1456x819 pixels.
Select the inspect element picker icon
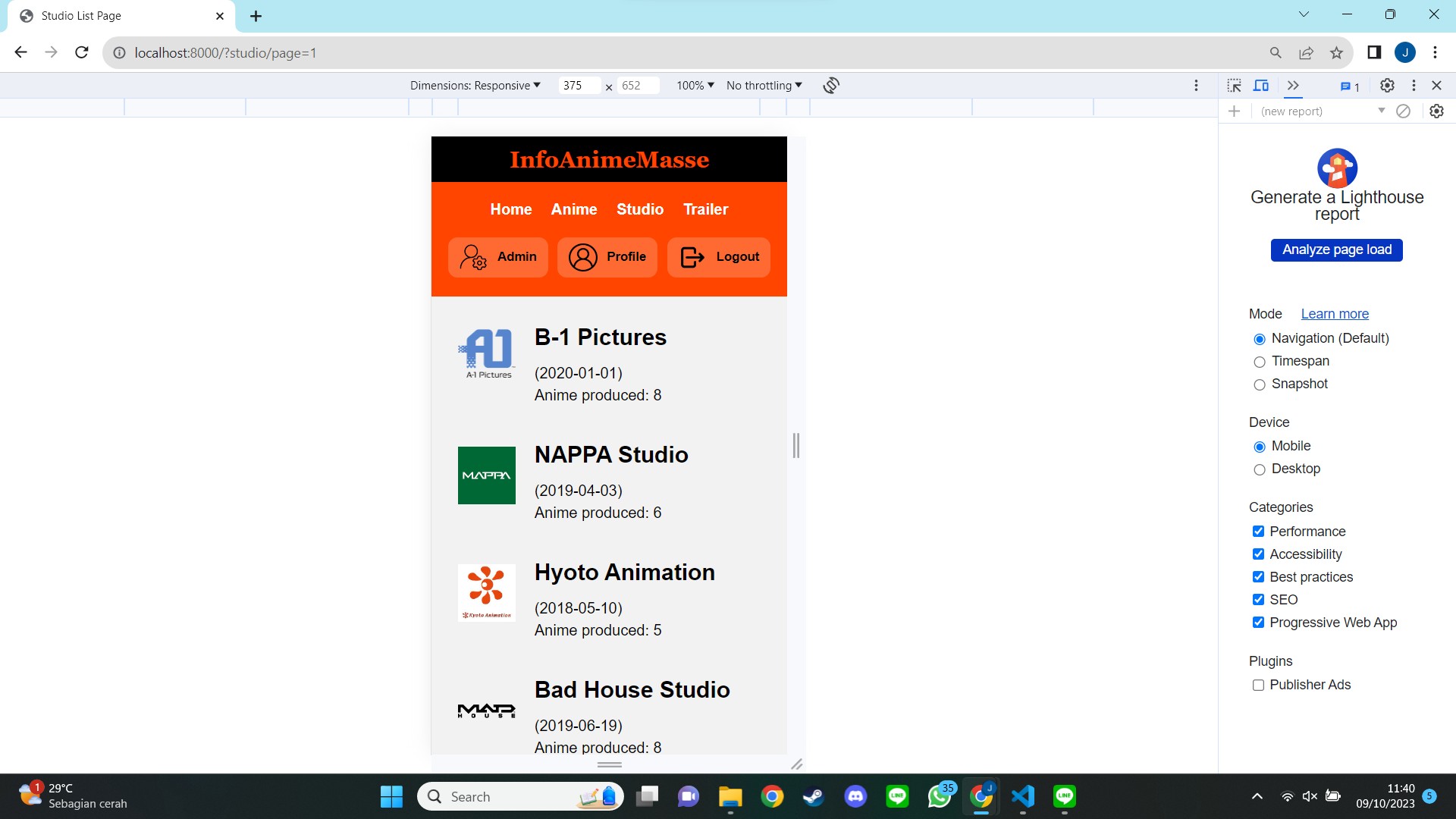tap(1235, 86)
